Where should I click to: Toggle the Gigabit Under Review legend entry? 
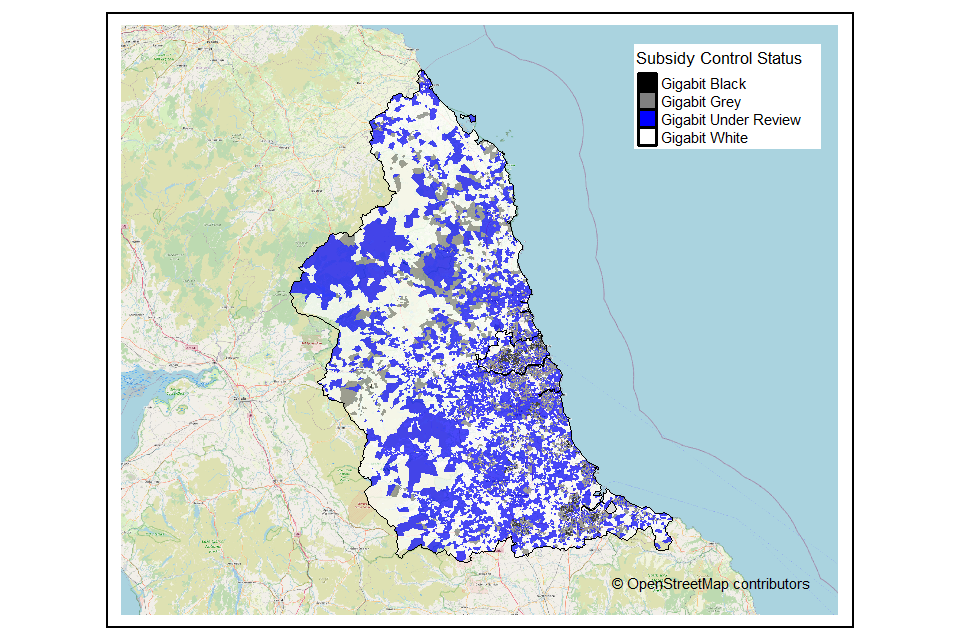(730, 119)
